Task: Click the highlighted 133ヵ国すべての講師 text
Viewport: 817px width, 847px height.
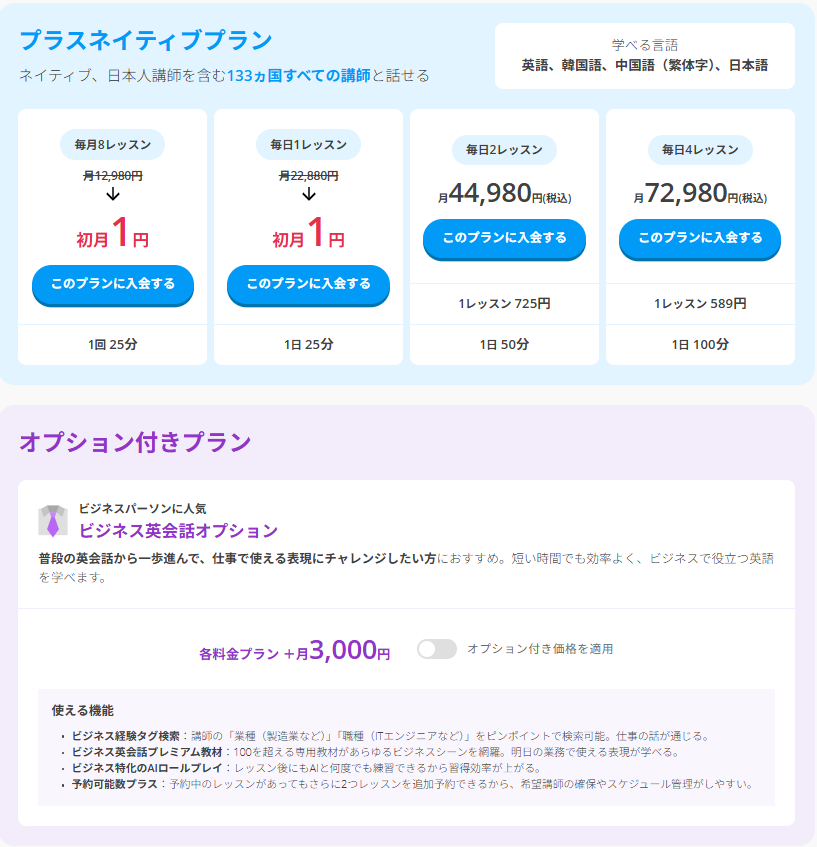Action: coord(298,75)
